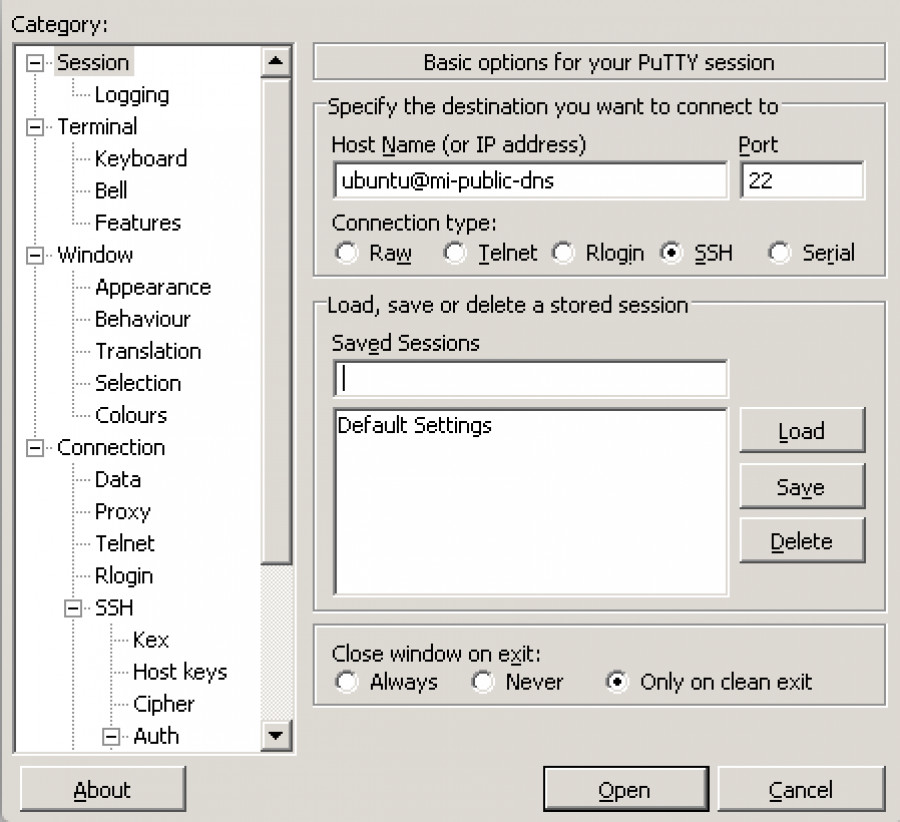Open the Selection settings category

coord(138,383)
